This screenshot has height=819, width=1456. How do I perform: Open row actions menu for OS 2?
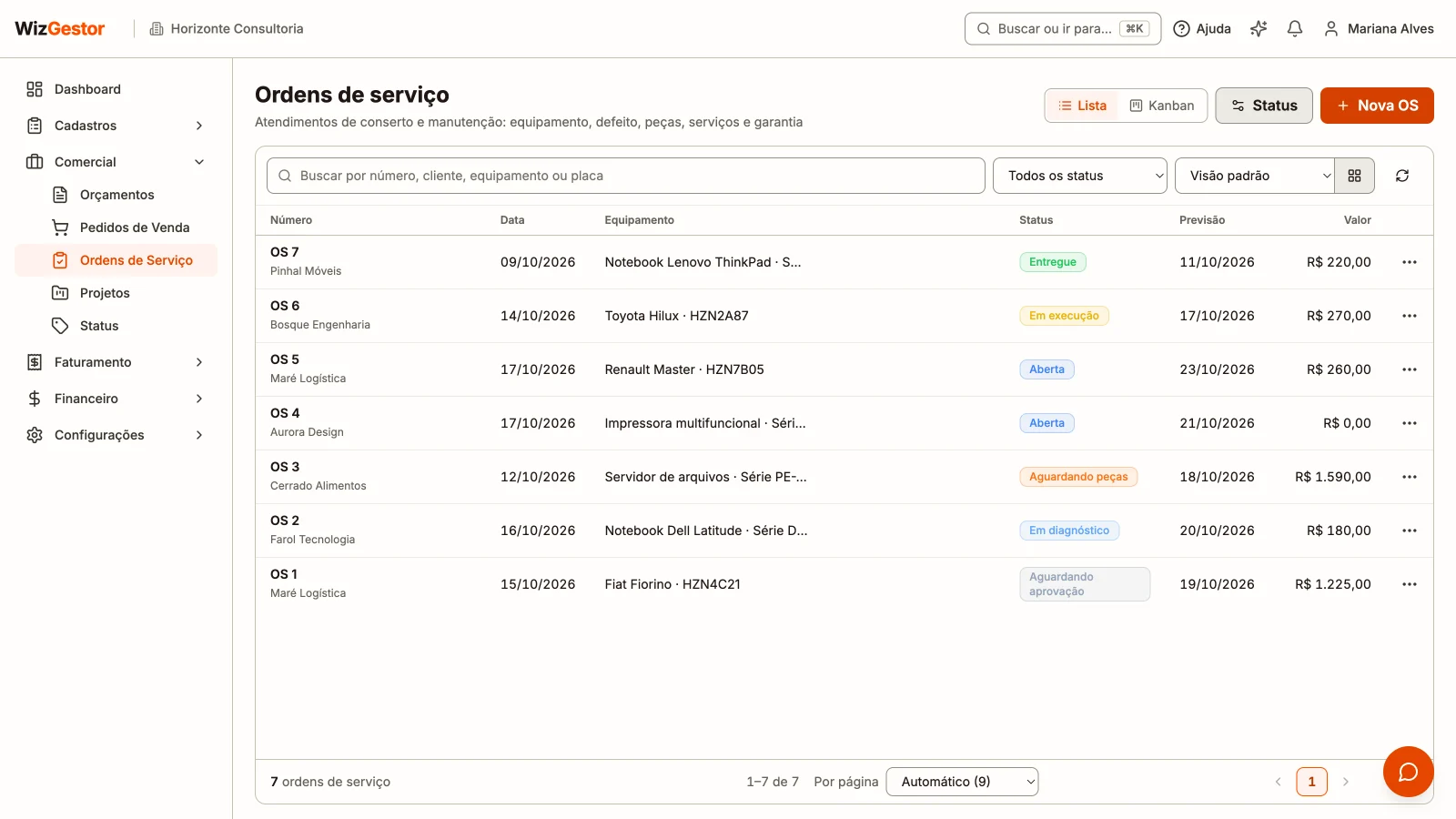(1410, 531)
